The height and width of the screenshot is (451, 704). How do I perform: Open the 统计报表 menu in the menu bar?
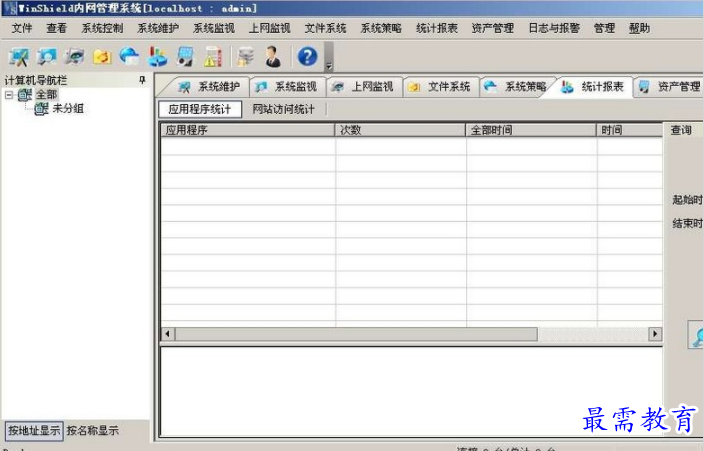(437, 28)
